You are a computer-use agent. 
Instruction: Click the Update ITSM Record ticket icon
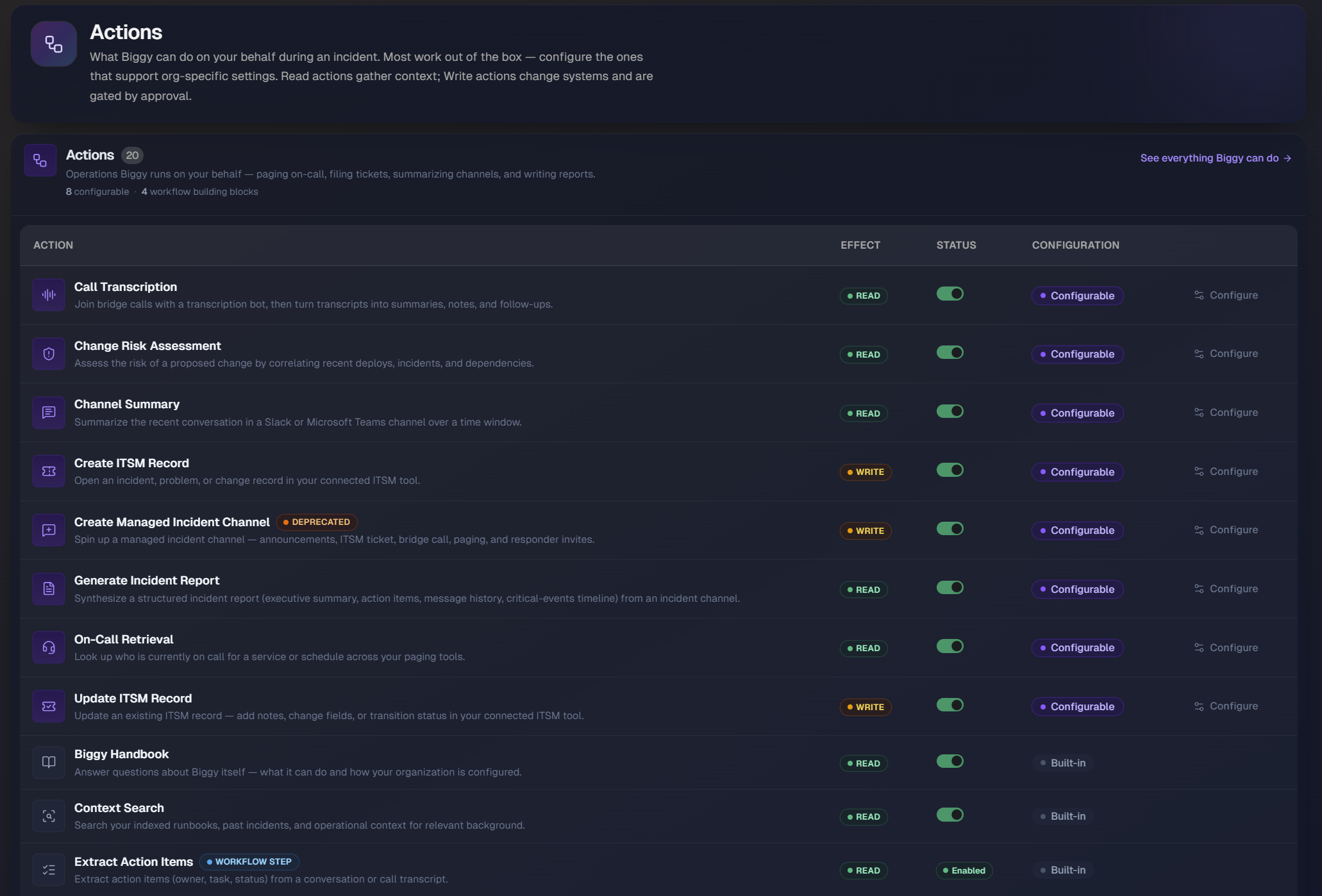coord(49,706)
